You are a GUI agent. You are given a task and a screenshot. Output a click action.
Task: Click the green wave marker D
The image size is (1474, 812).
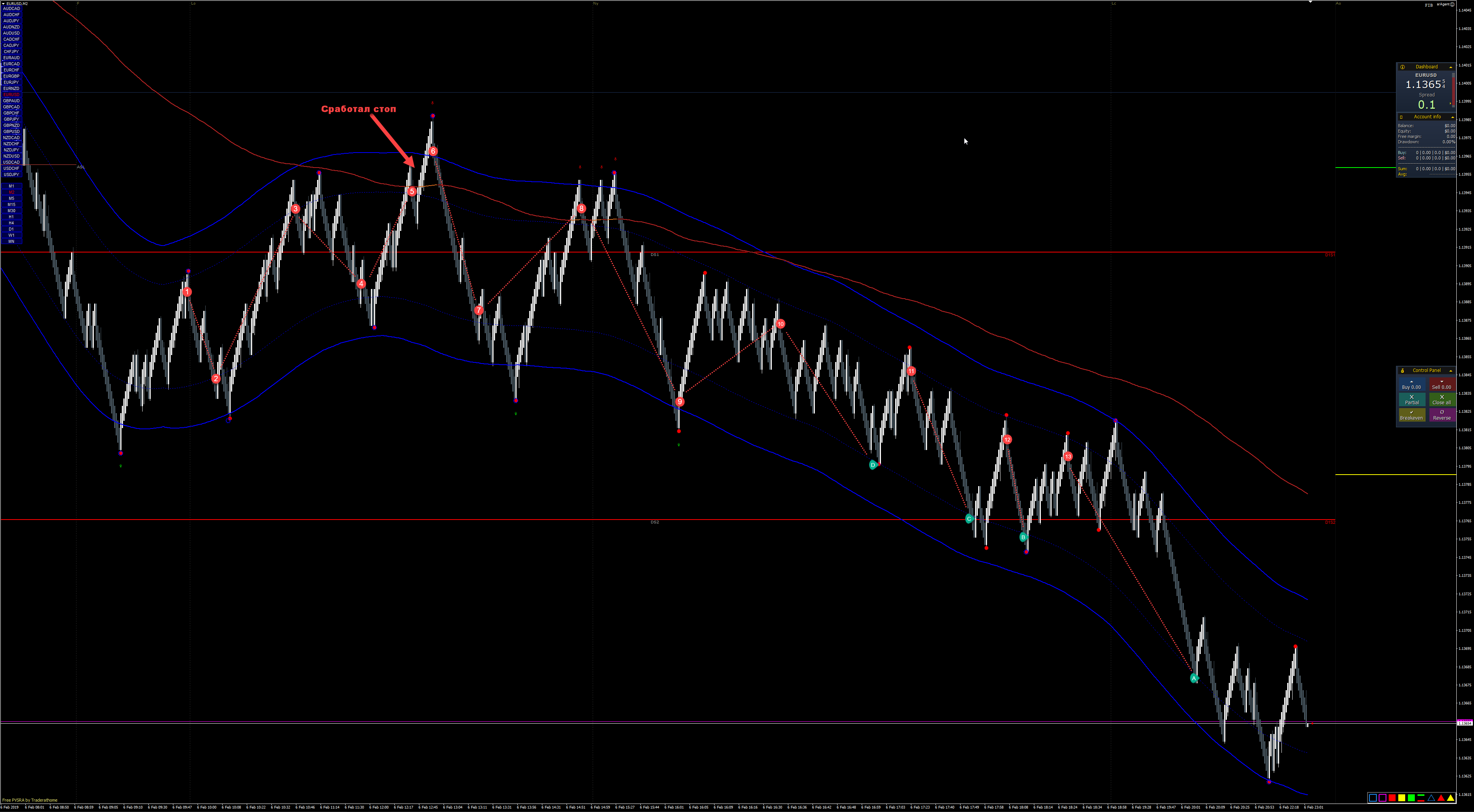873,465
